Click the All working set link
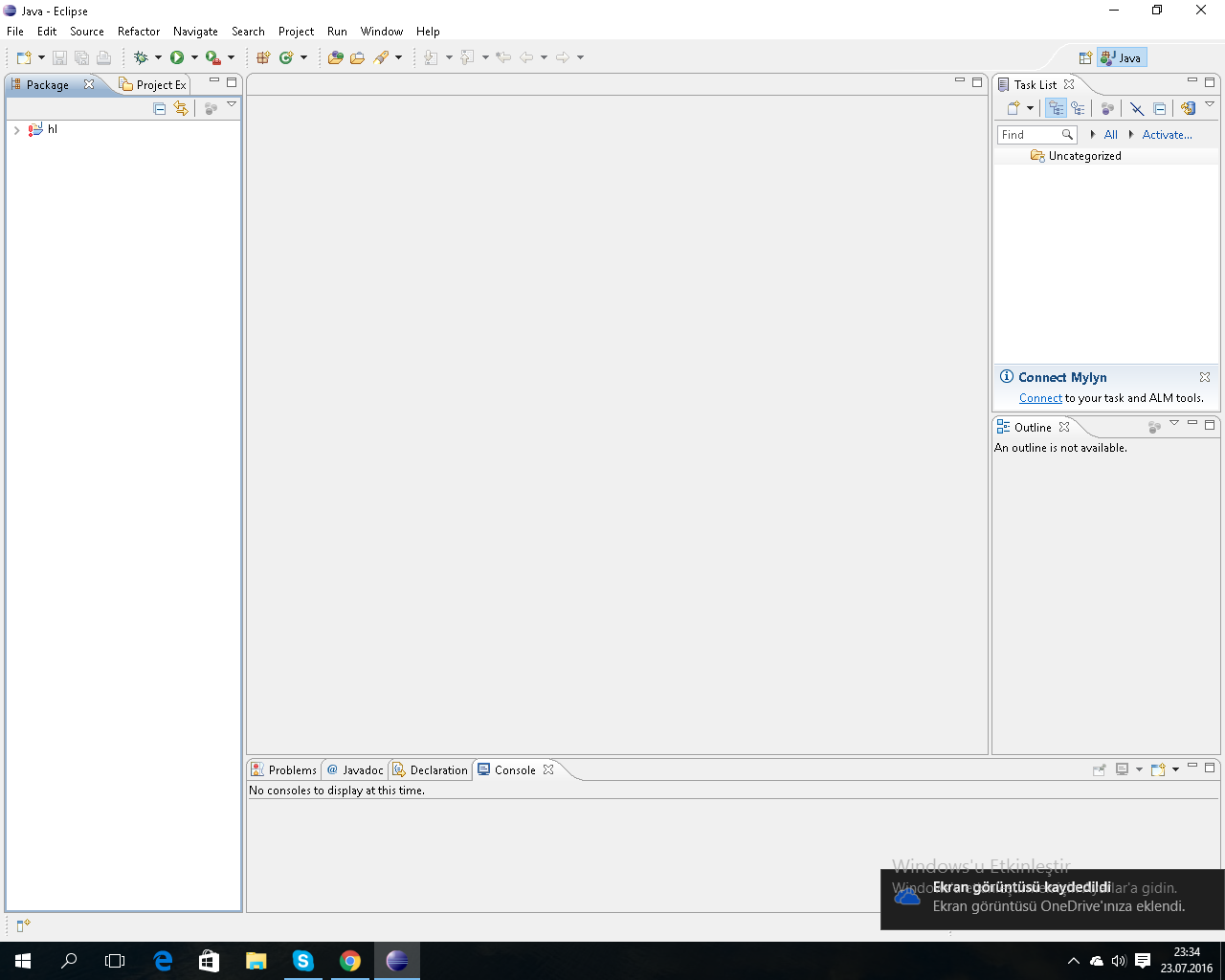The image size is (1225, 980). [1110, 135]
